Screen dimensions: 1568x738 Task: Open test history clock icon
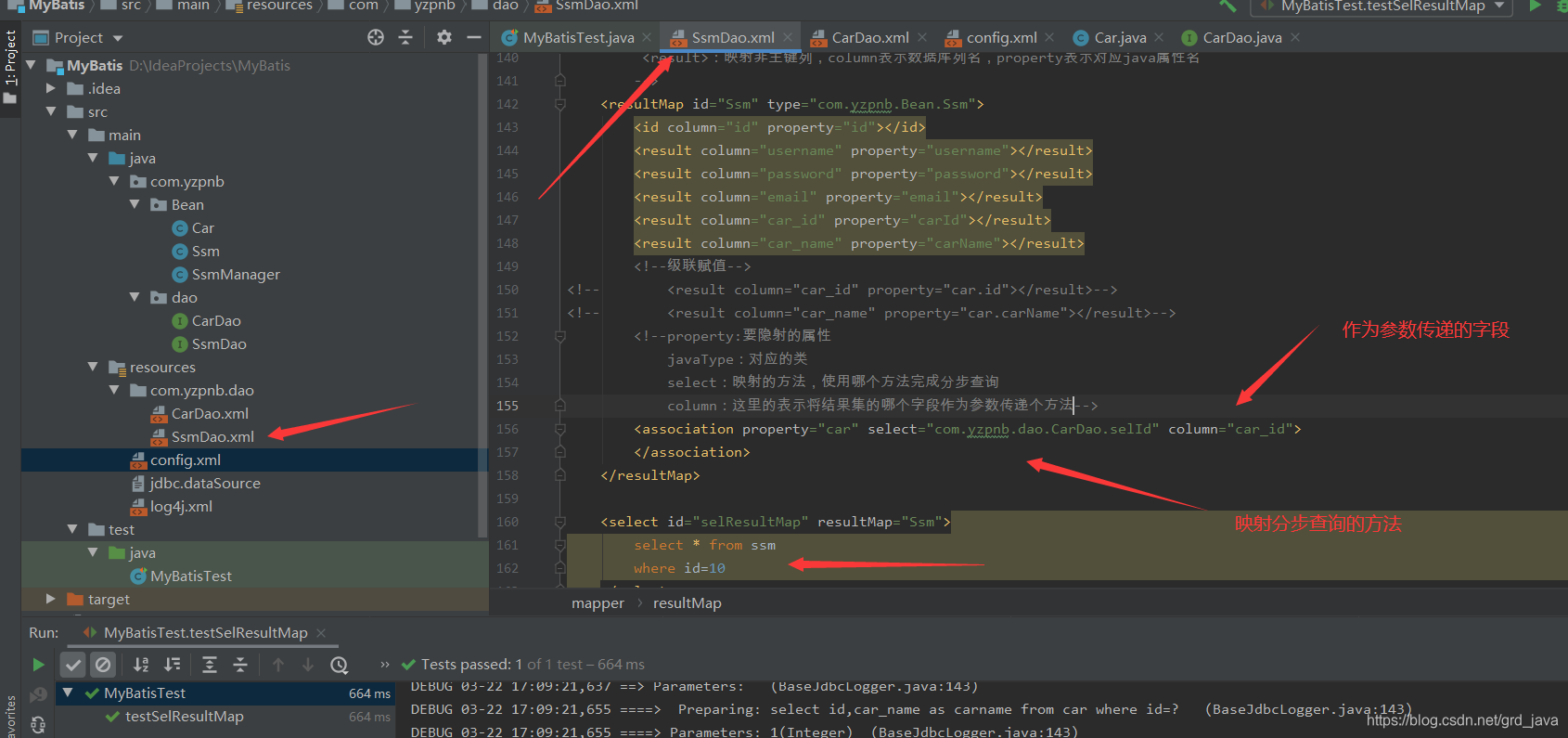click(340, 665)
